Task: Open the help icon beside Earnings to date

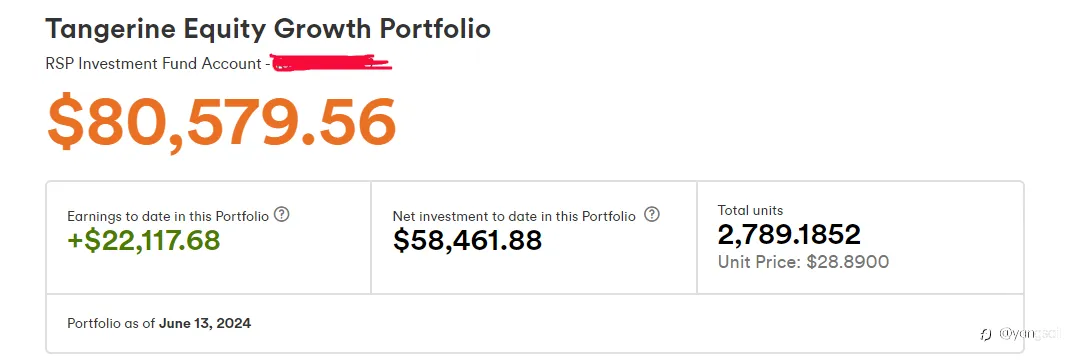Action: click(x=282, y=214)
